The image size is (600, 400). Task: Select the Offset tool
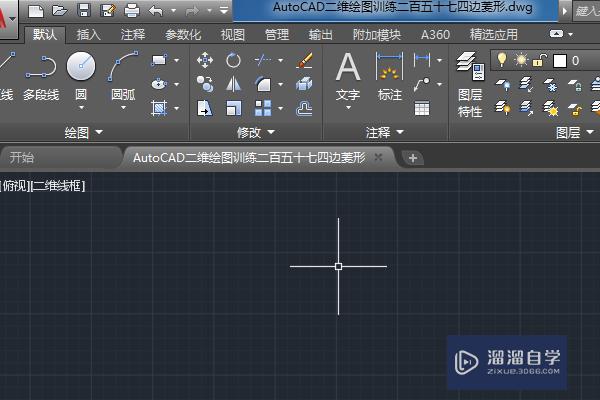[305, 108]
